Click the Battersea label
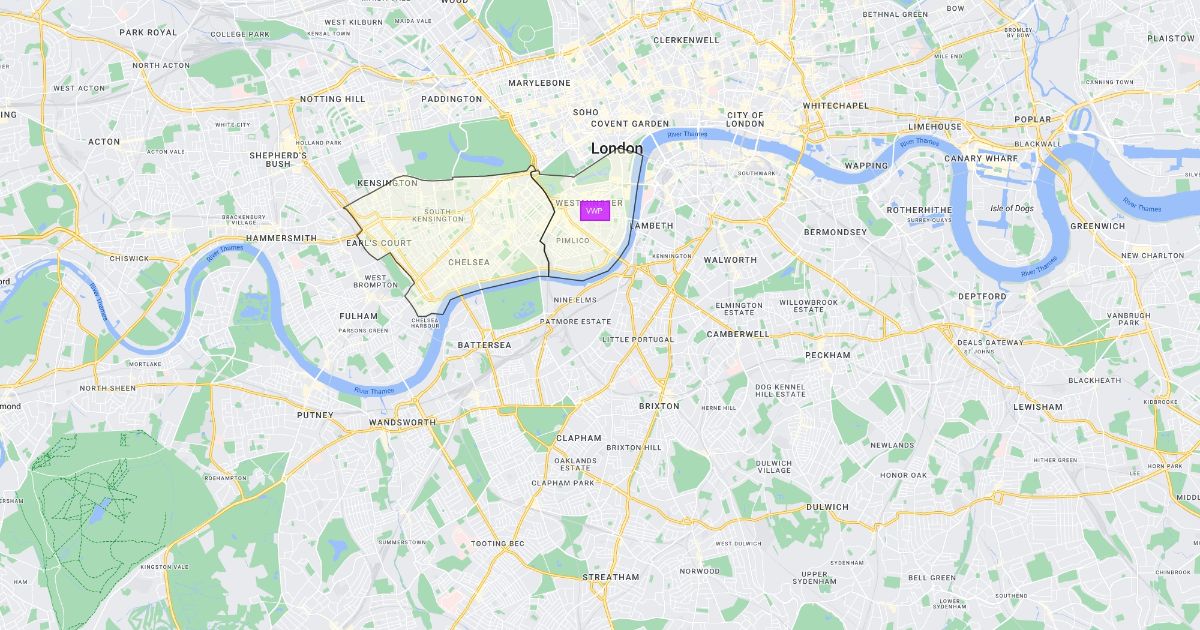The height and width of the screenshot is (630, 1200). point(484,345)
